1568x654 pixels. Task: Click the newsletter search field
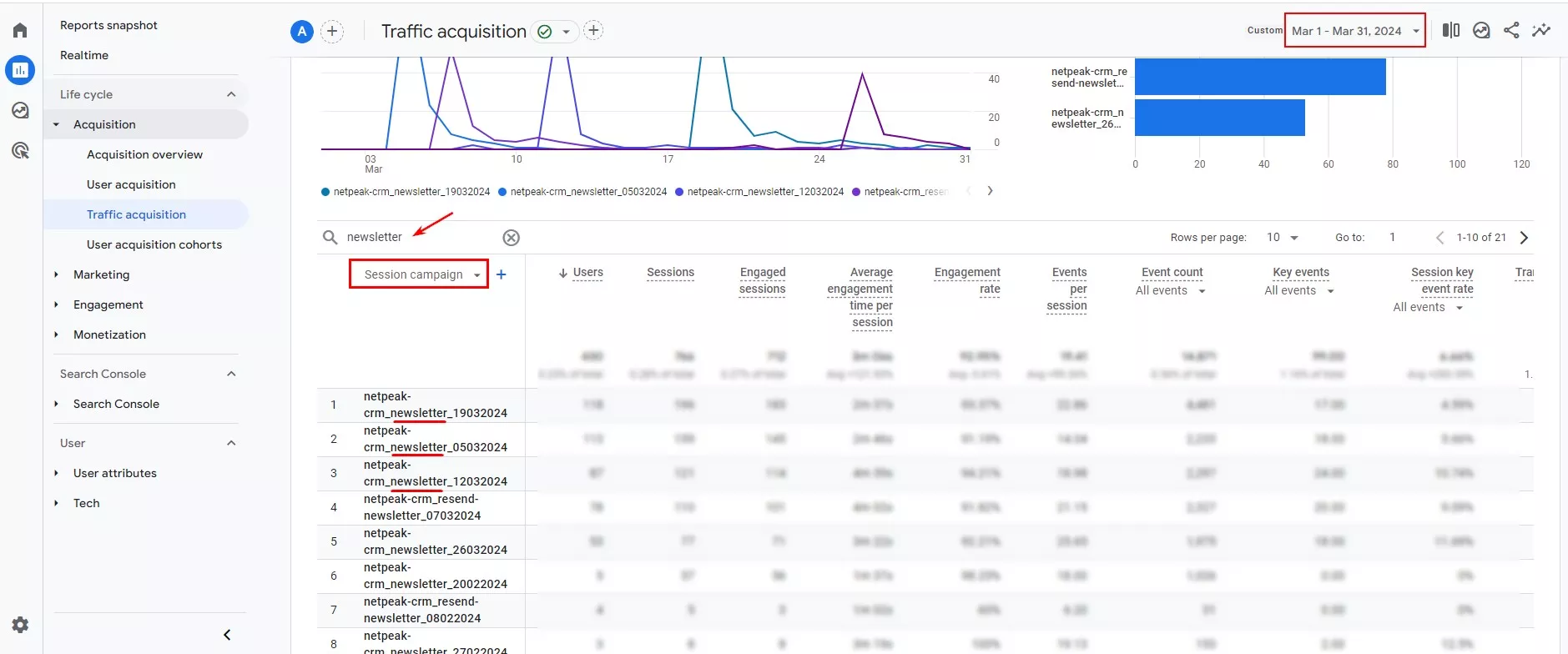(420, 237)
